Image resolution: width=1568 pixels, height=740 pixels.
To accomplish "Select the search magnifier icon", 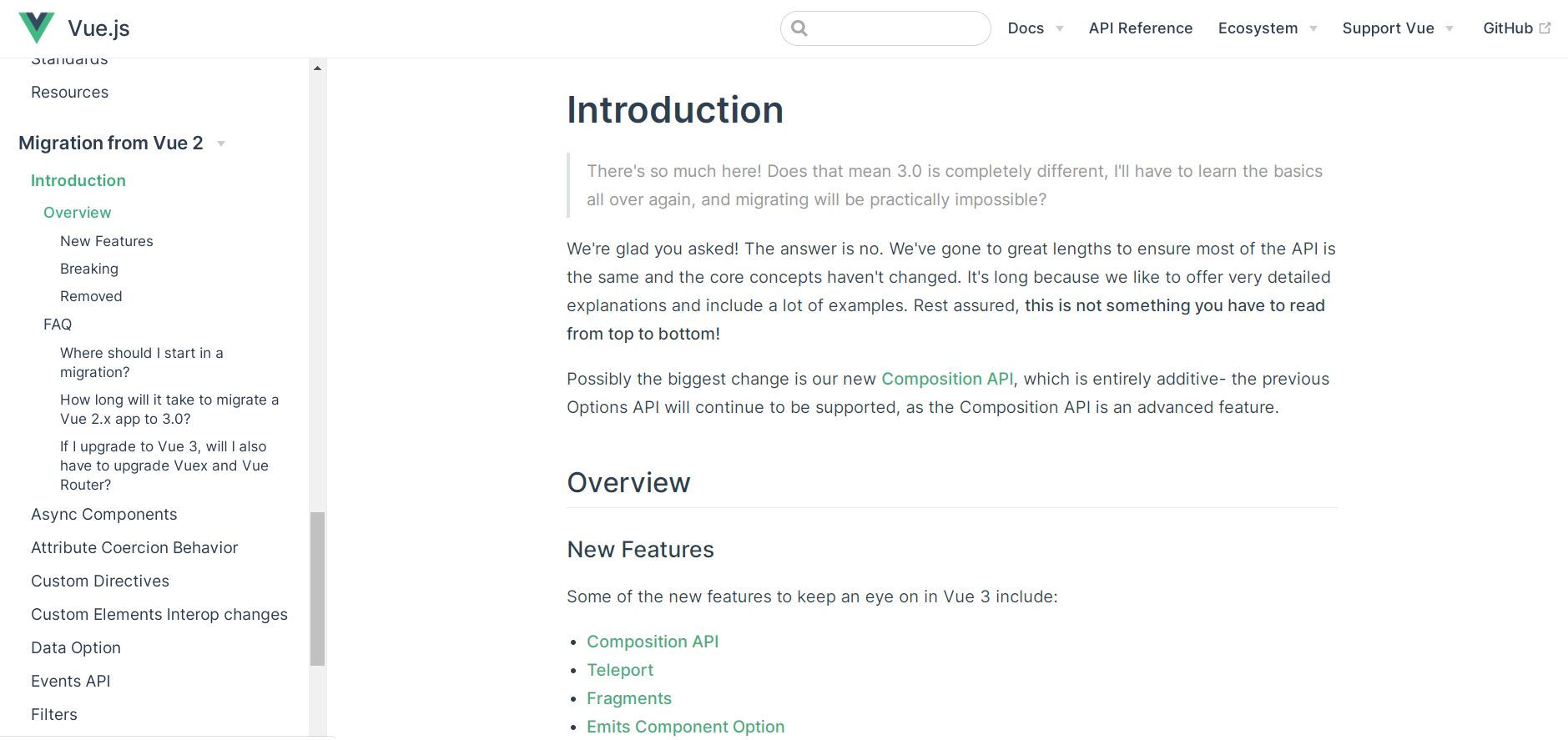I will (799, 28).
